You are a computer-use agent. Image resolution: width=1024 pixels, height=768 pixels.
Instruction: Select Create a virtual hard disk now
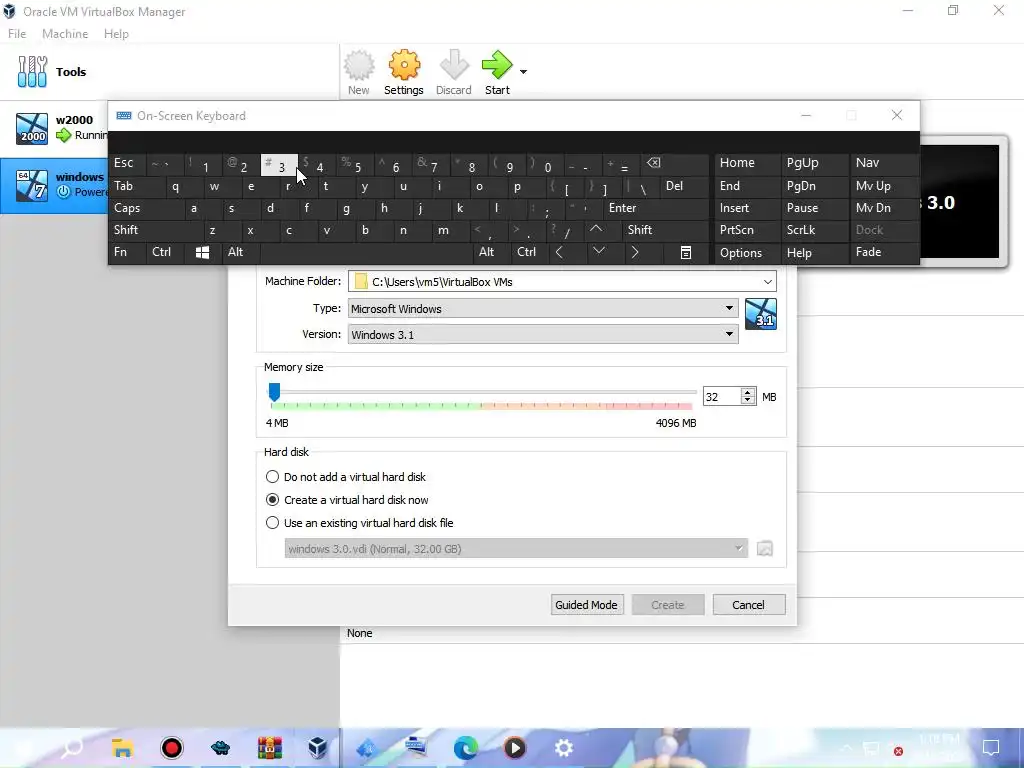coord(347,500)
